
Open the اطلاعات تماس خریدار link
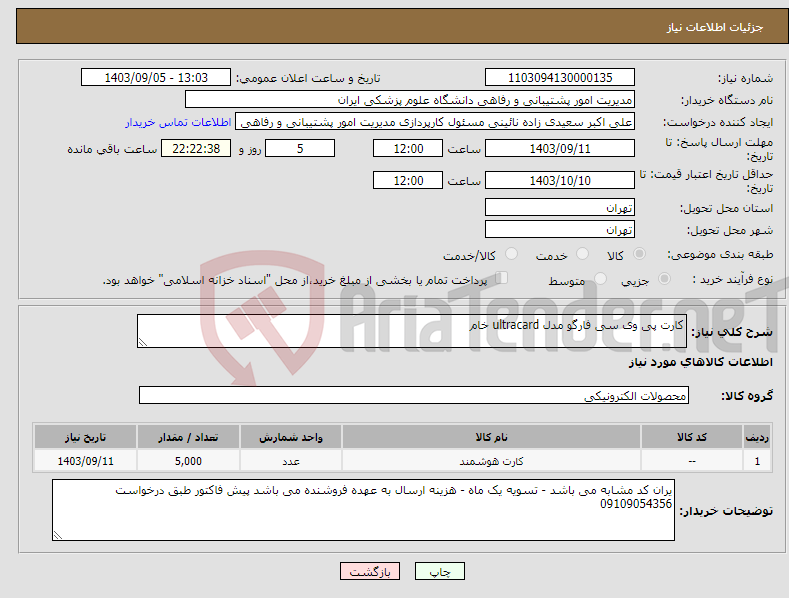pyautogui.click(x=178, y=122)
